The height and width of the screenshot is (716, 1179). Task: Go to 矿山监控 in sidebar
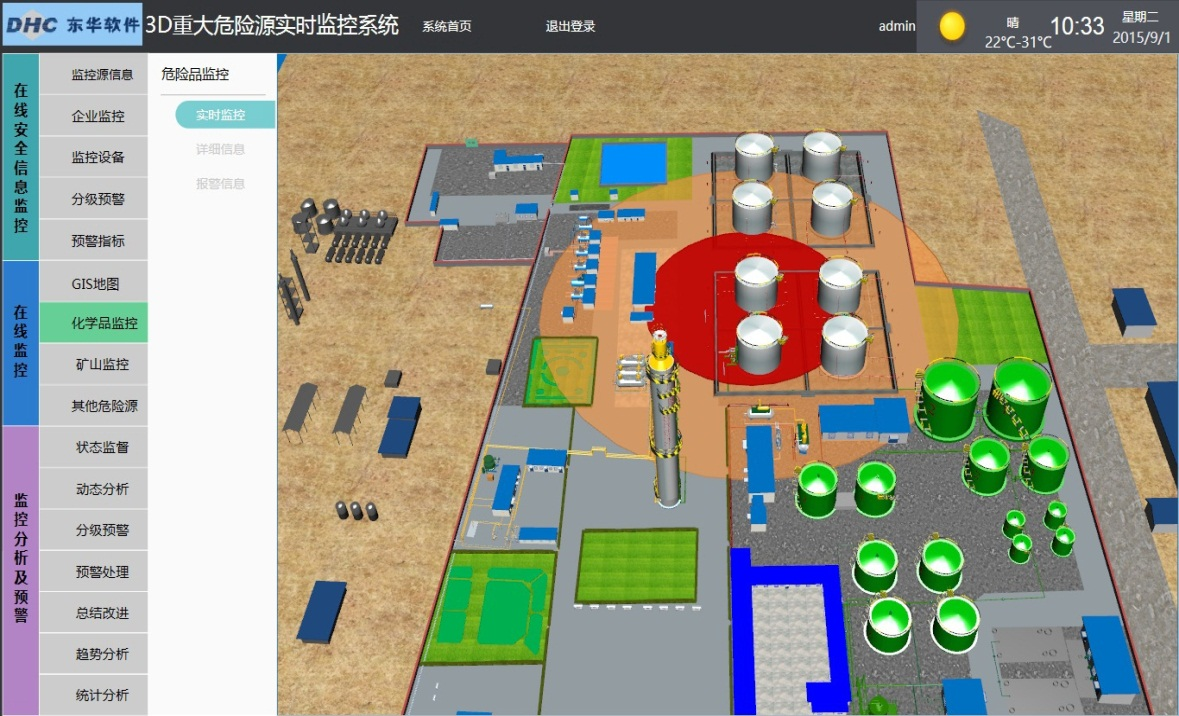(101, 365)
